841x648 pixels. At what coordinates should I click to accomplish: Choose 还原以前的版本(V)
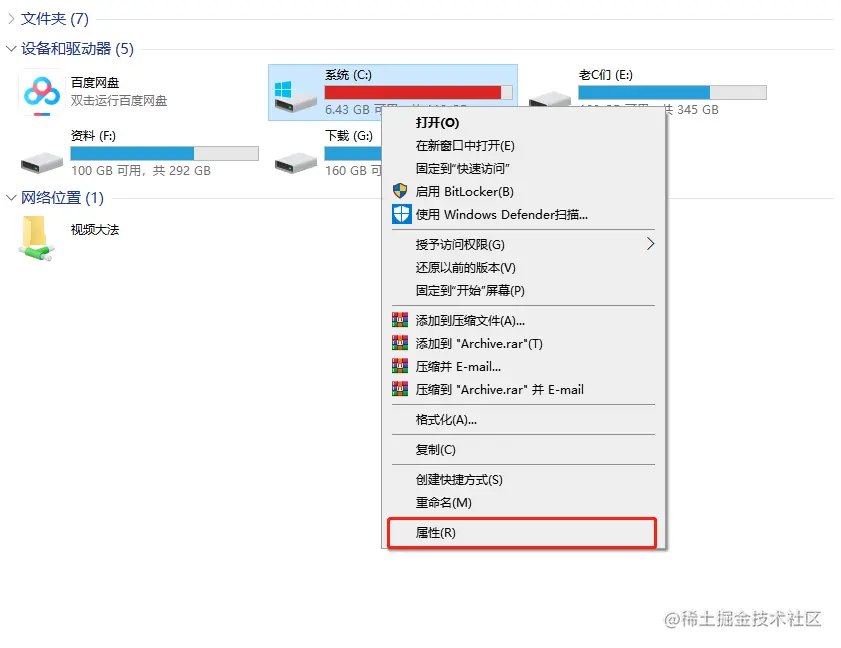pyautogui.click(x=523, y=268)
